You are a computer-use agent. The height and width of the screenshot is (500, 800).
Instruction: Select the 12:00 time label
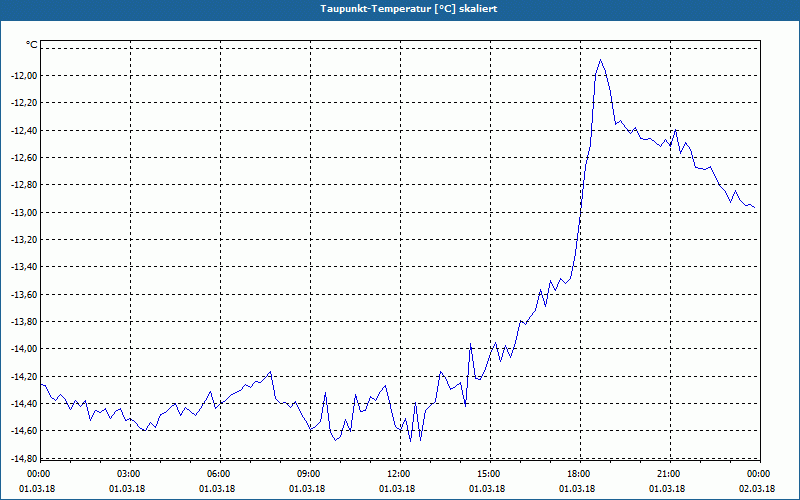tap(400, 474)
